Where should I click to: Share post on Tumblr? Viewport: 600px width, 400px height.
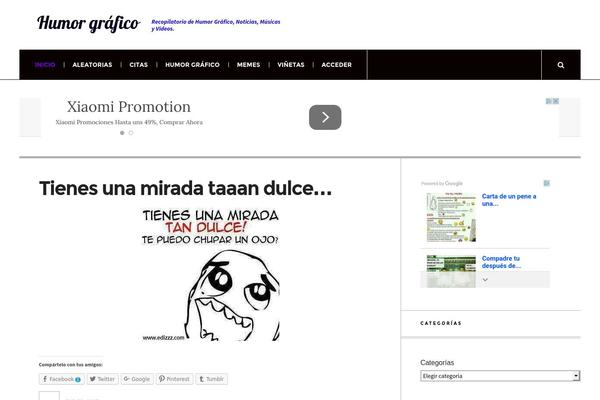click(212, 379)
